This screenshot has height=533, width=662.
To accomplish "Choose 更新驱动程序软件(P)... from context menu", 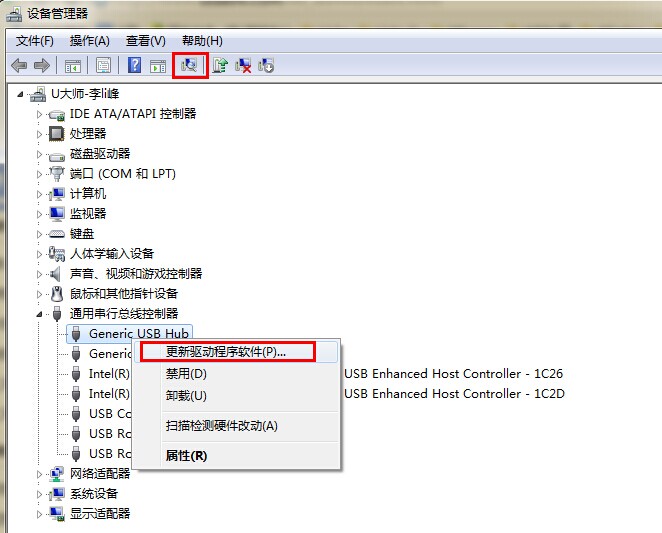I will 236,352.
